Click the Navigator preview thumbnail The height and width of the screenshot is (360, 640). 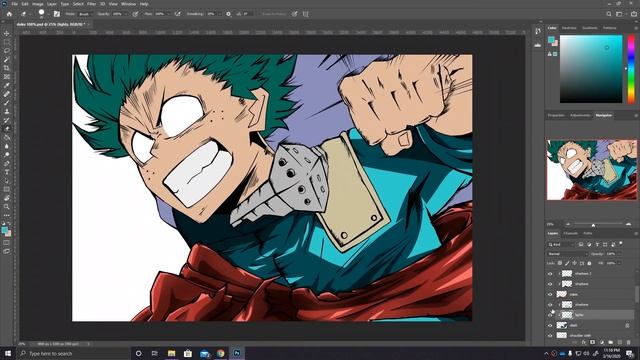pos(591,170)
